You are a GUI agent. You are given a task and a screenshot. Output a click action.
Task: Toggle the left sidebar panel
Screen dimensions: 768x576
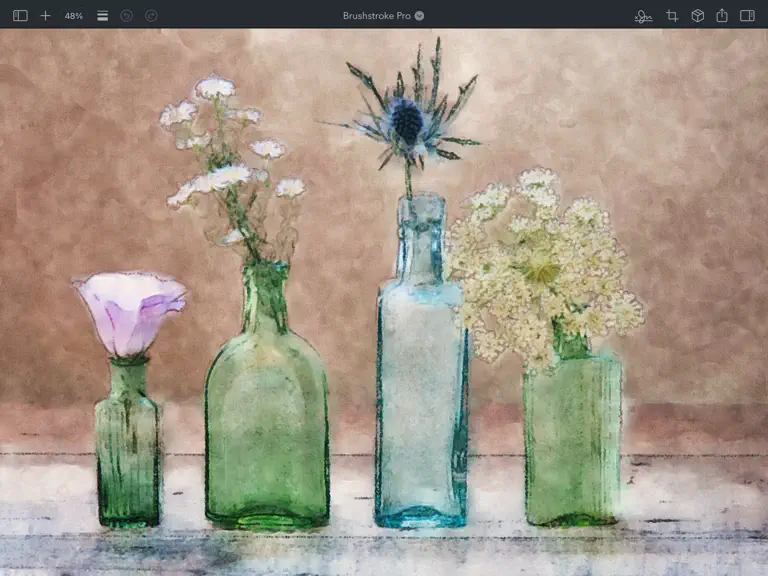(20, 16)
